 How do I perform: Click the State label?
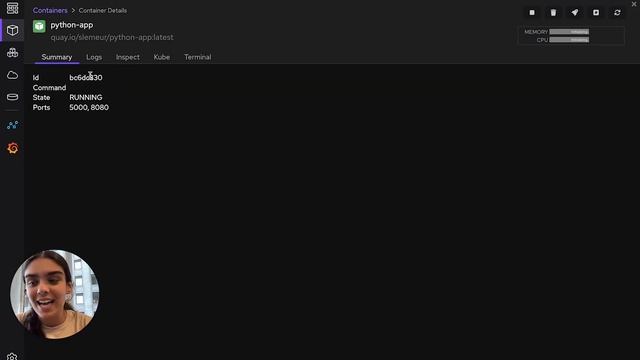[42, 98]
